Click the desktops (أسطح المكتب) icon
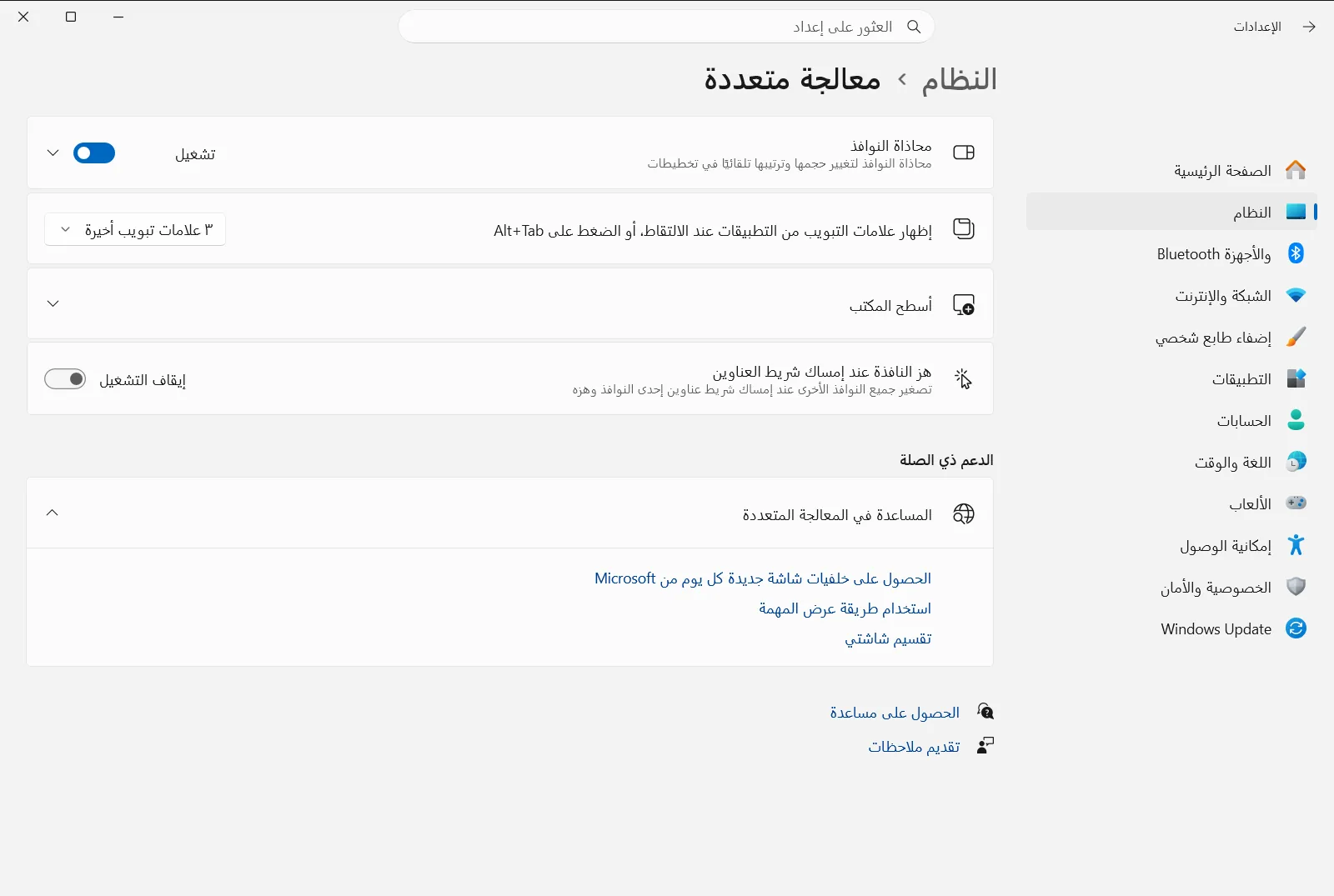Screen dimensions: 1334x896 coord(964,304)
